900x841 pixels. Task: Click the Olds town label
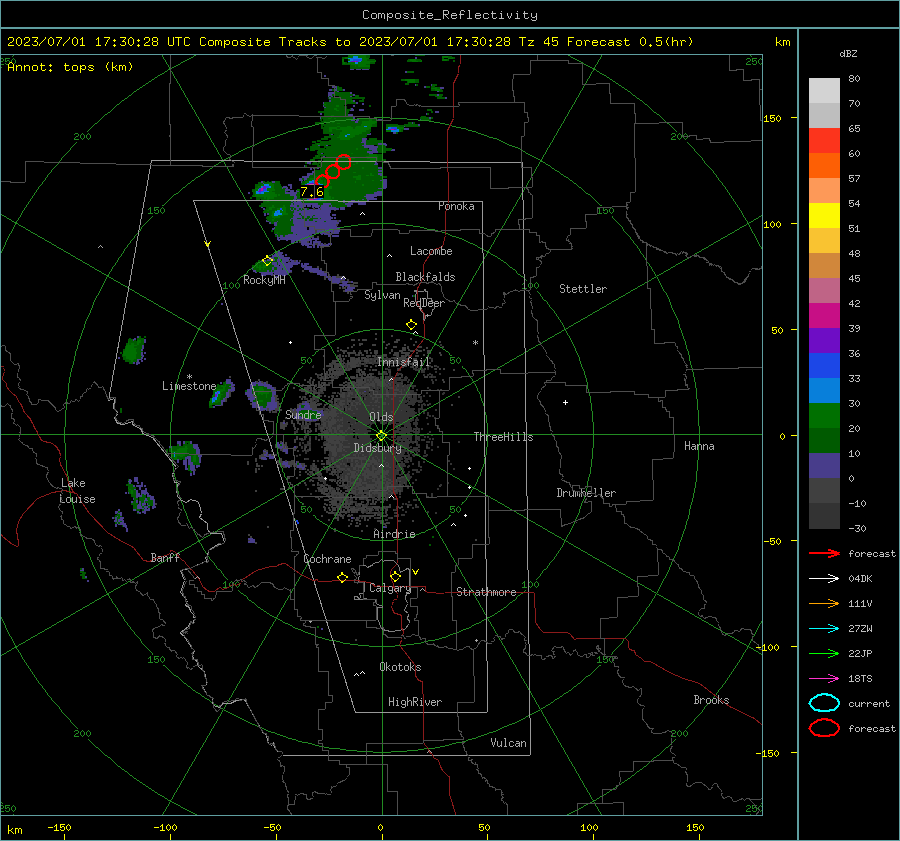pyautogui.click(x=381, y=417)
